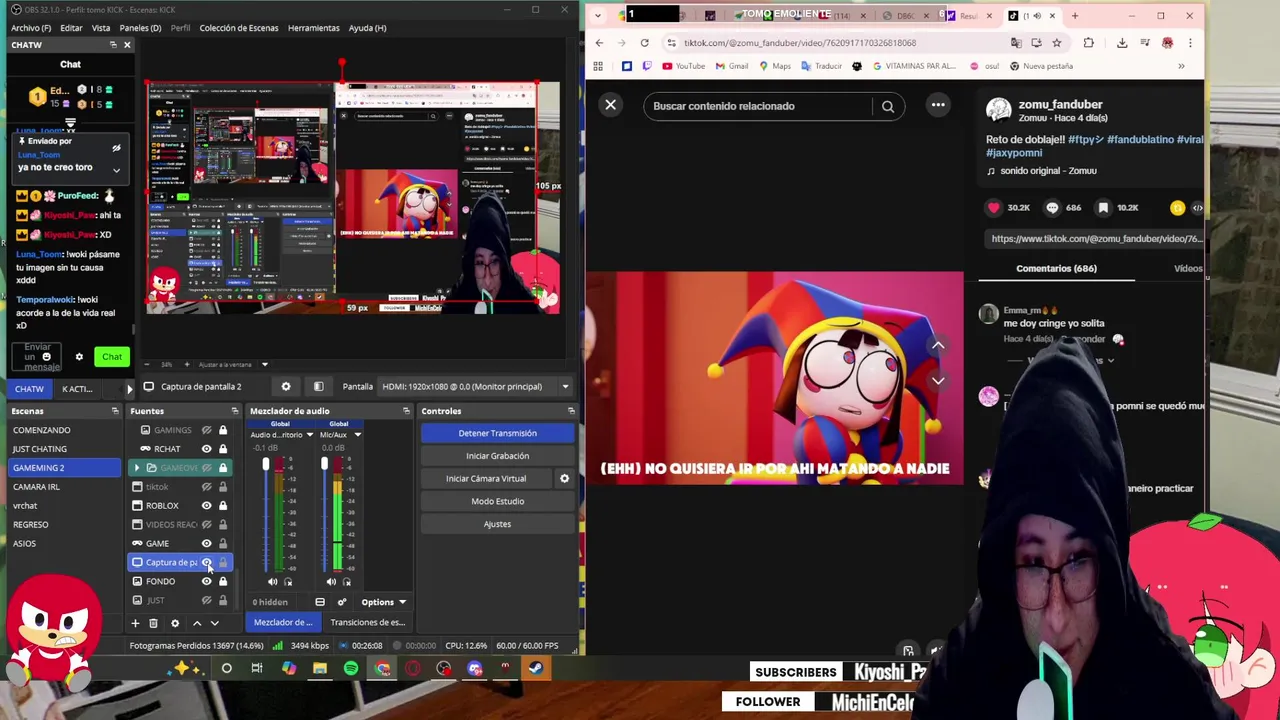
Task: Float the Controles dock via its pop-out icon
Action: coord(571,411)
